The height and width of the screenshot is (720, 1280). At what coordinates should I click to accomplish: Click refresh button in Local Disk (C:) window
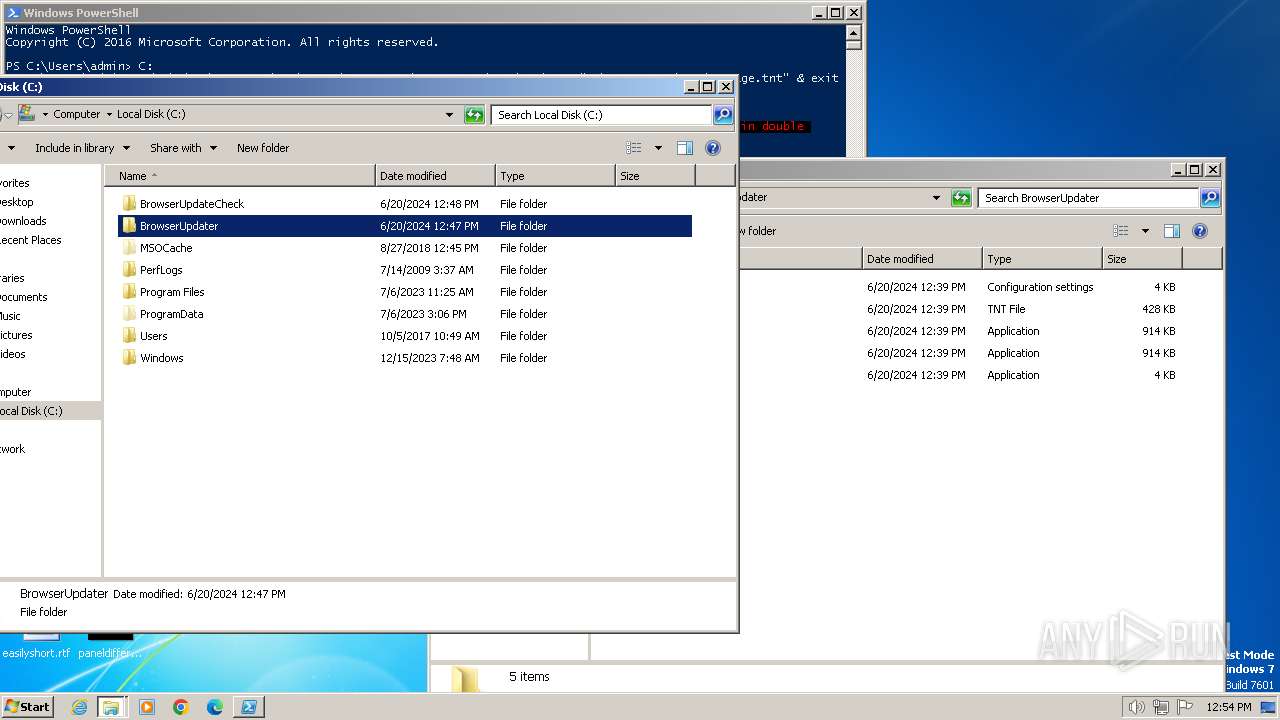pyautogui.click(x=474, y=115)
